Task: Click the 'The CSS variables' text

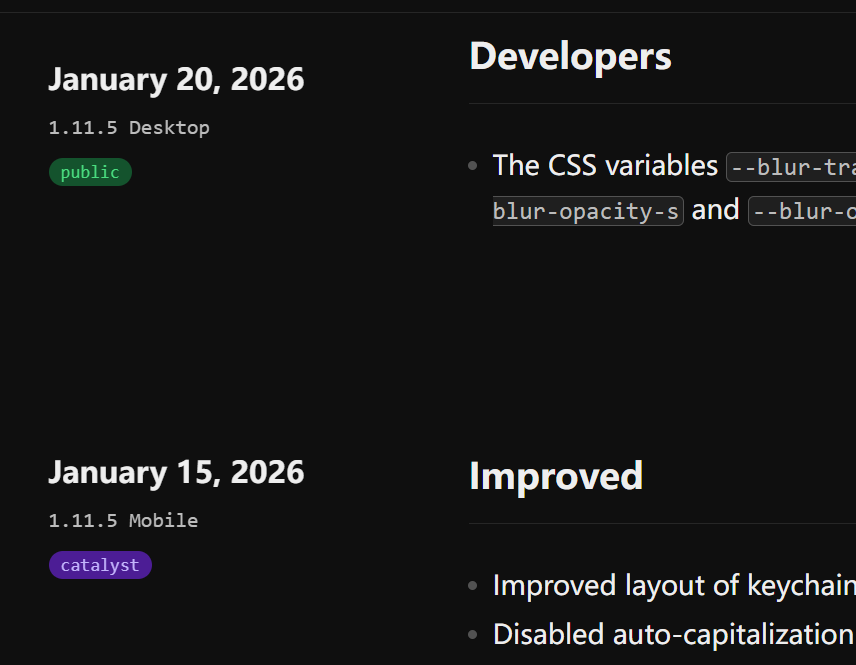Action: [605, 165]
